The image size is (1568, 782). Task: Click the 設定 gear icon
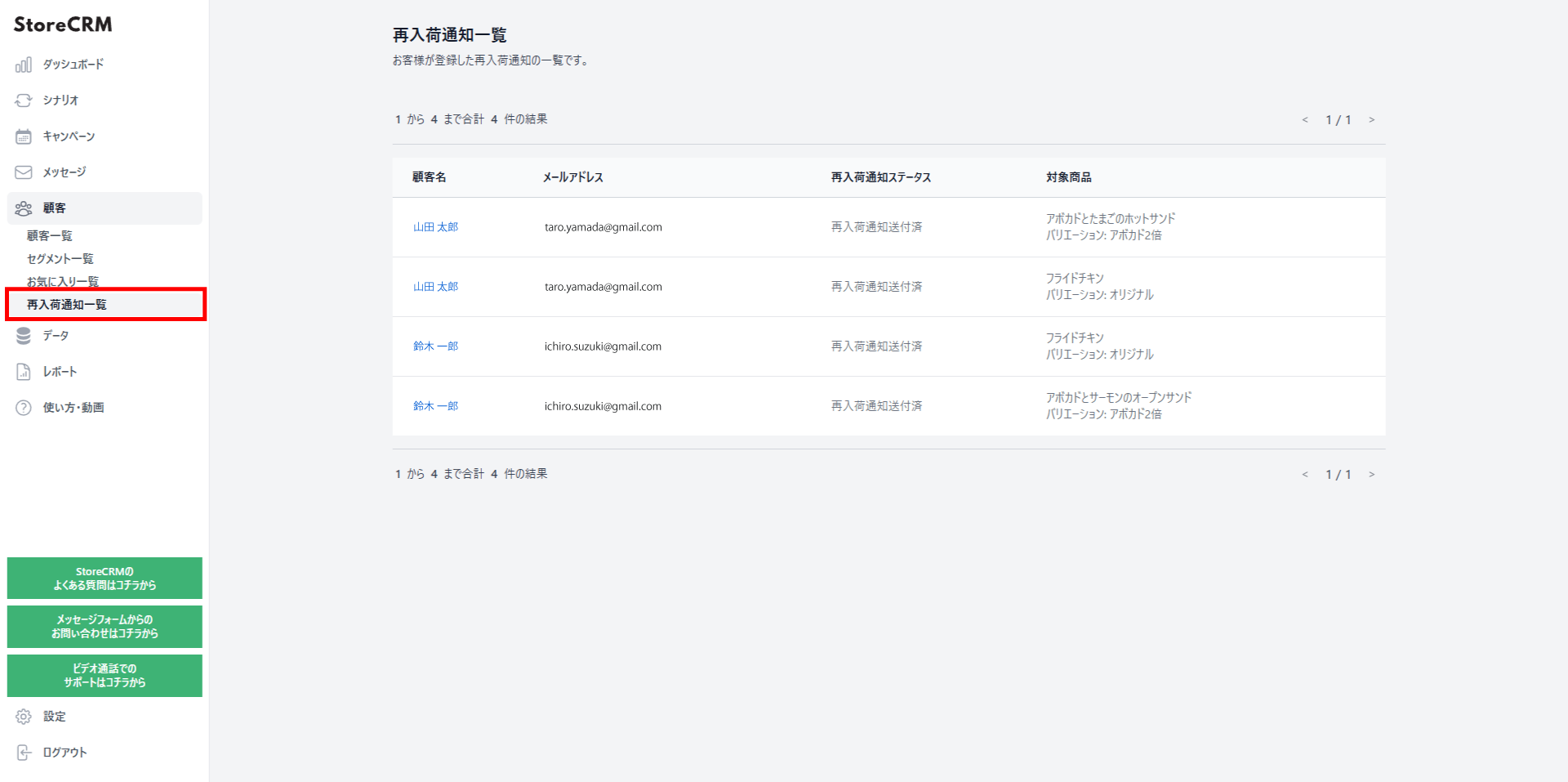pyautogui.click(x=24, y=717)
